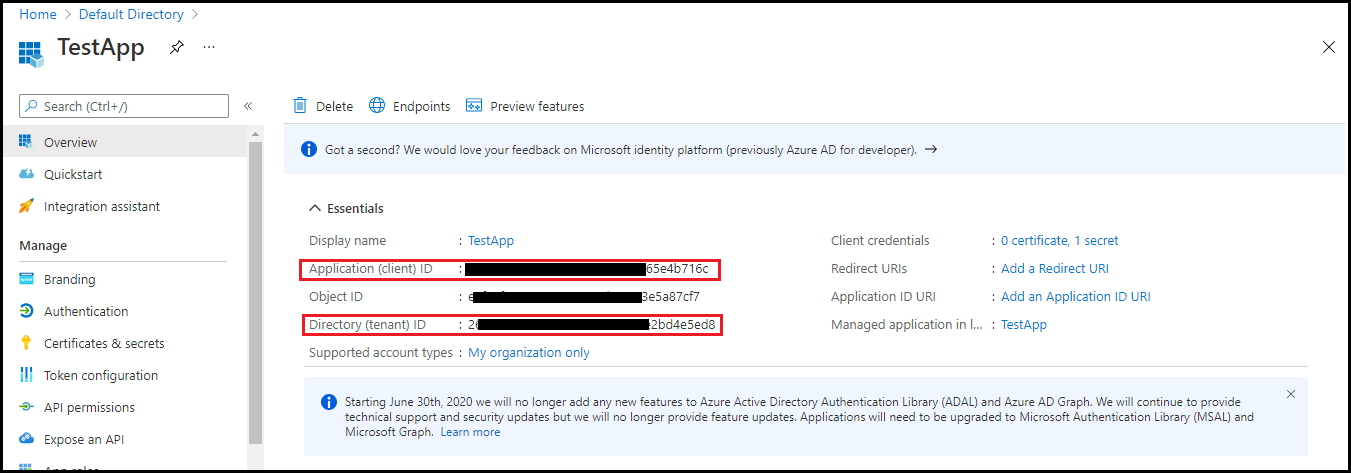
Task: Go to Home breadcrumb
Action: click(38, 14)
